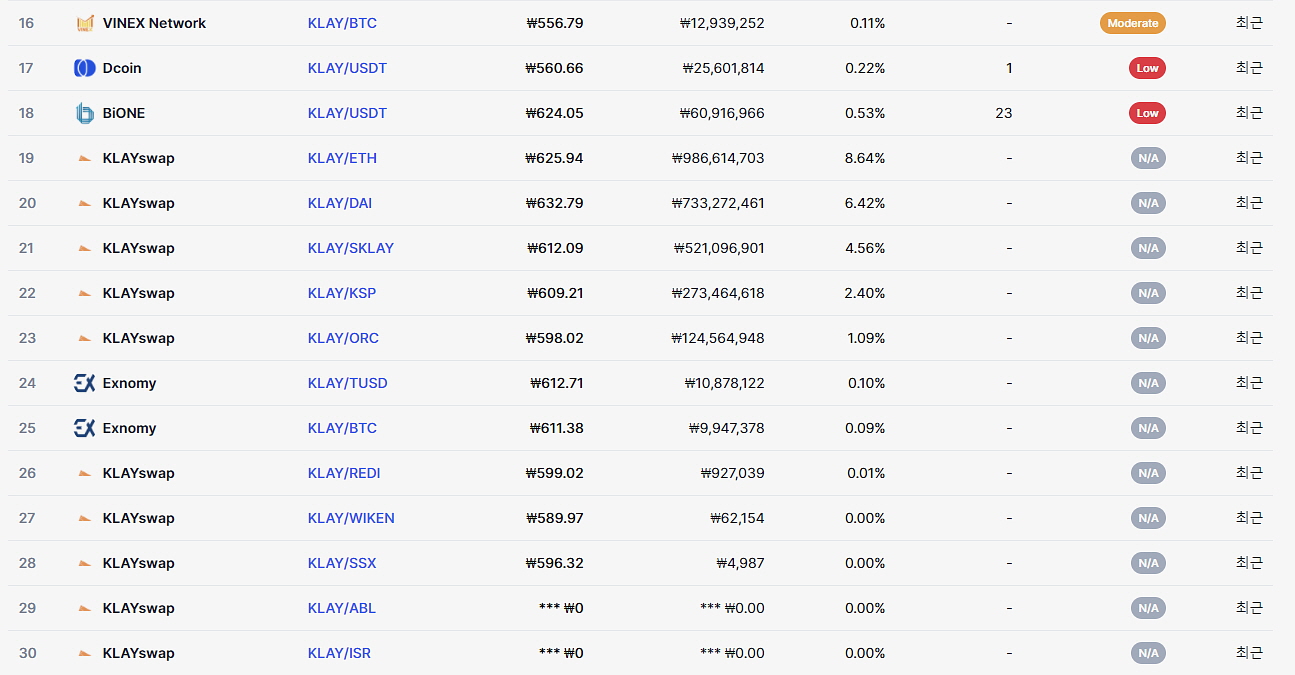Click KLAYswap icon in row 21

[85, 248]
